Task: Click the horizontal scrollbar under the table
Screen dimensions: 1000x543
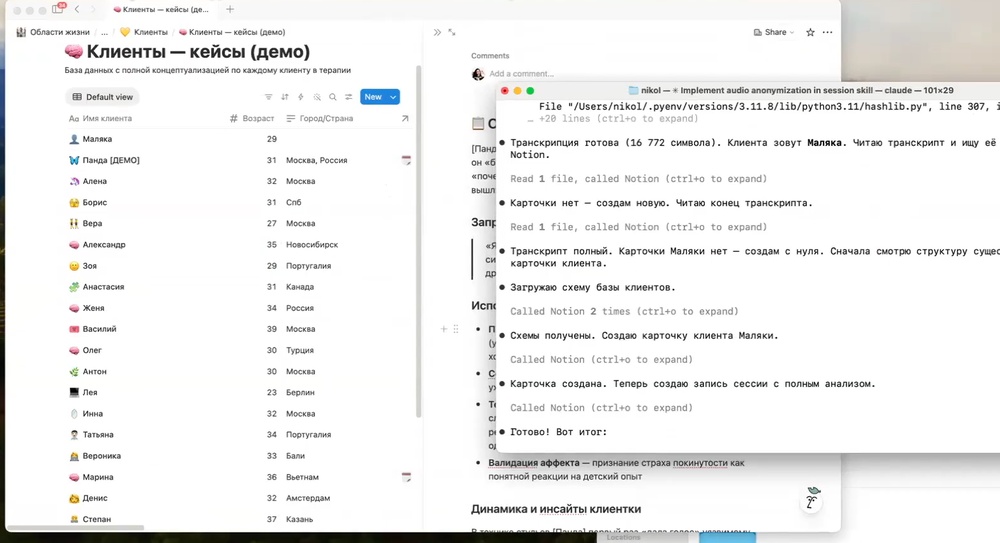Action: [x=75, y=528]
